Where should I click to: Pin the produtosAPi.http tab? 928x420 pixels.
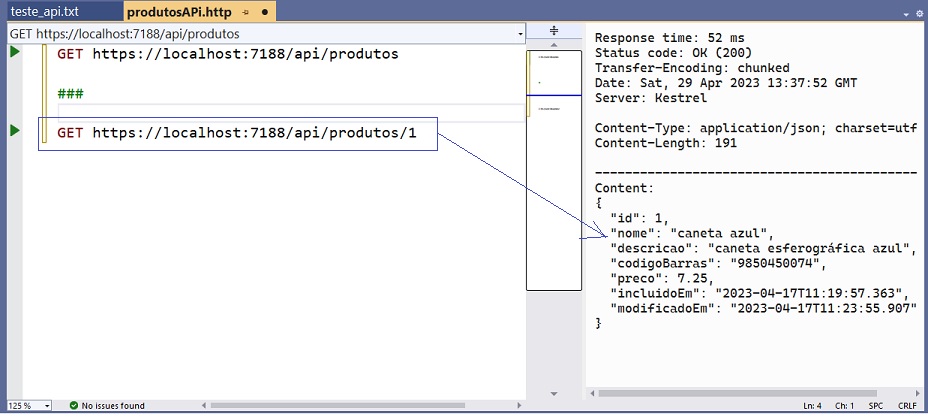[246, 12]
